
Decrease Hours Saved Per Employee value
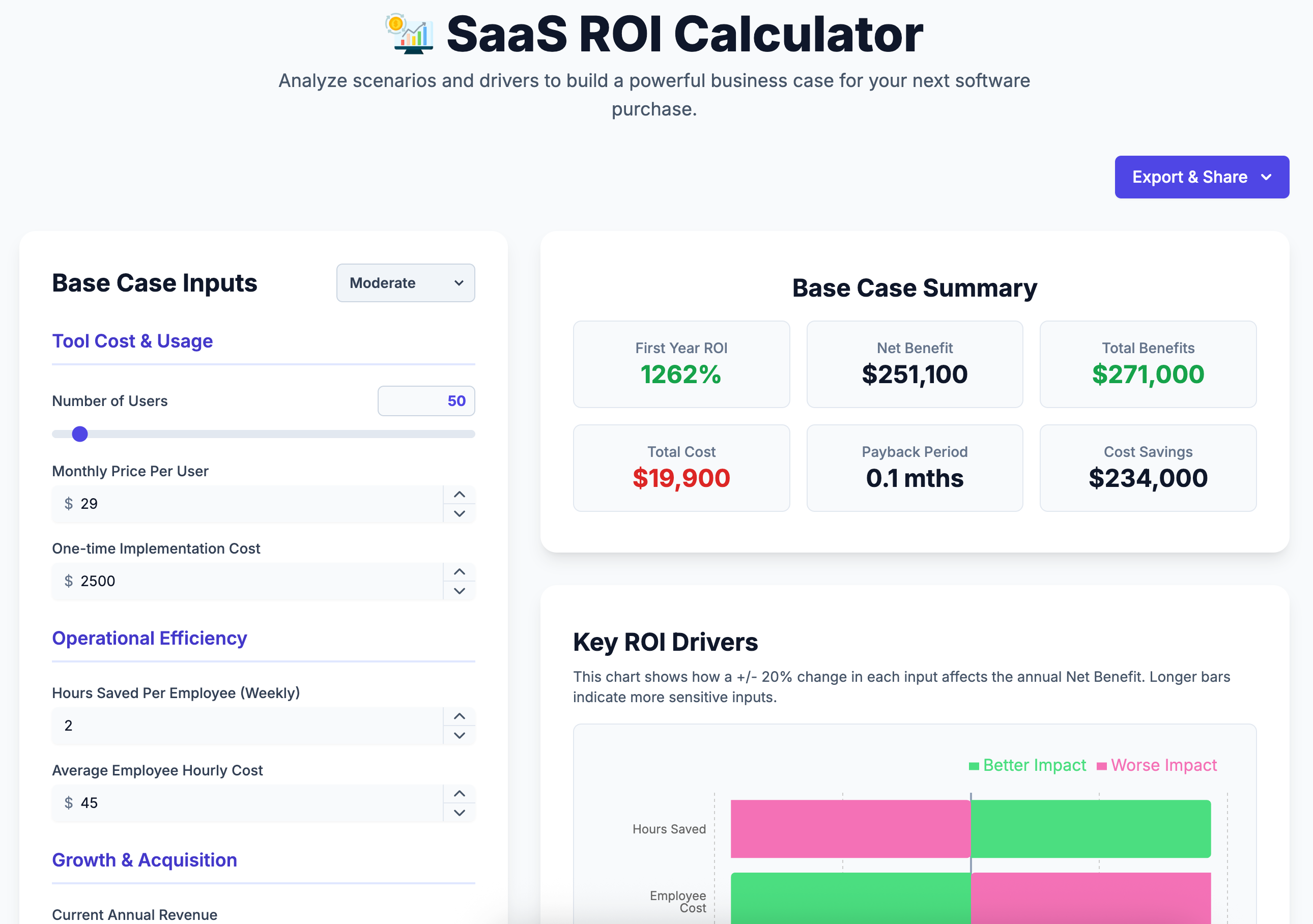point(459,735)
